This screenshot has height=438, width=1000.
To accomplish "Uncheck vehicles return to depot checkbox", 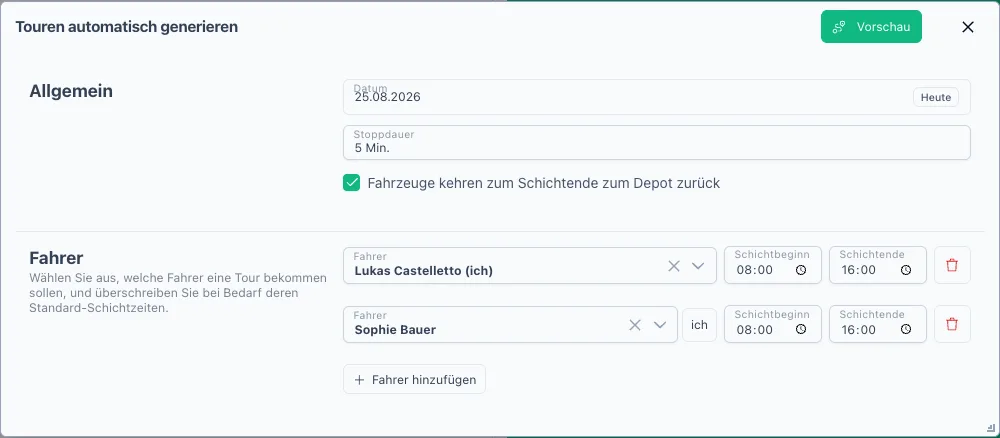I will coord(351,183).
